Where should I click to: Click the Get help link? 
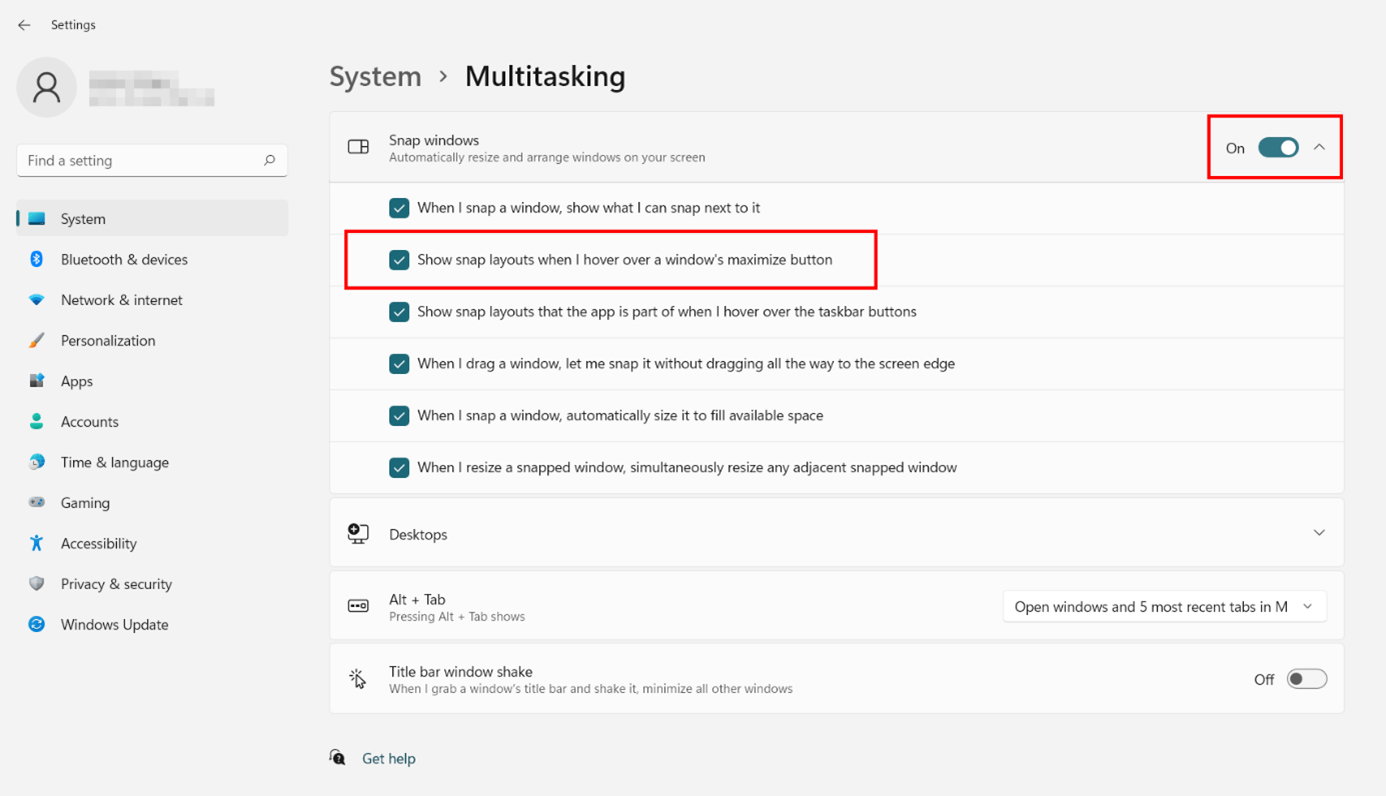click(x=389, y=758)
